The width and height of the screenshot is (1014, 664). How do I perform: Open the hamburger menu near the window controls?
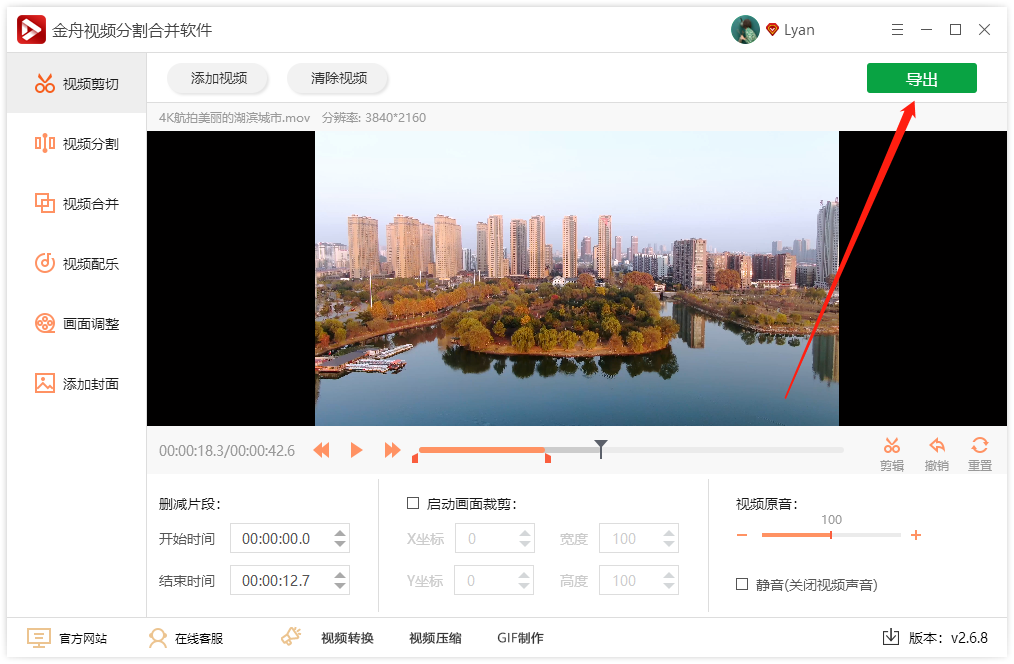pyautogui.click(x=897, y=29)
